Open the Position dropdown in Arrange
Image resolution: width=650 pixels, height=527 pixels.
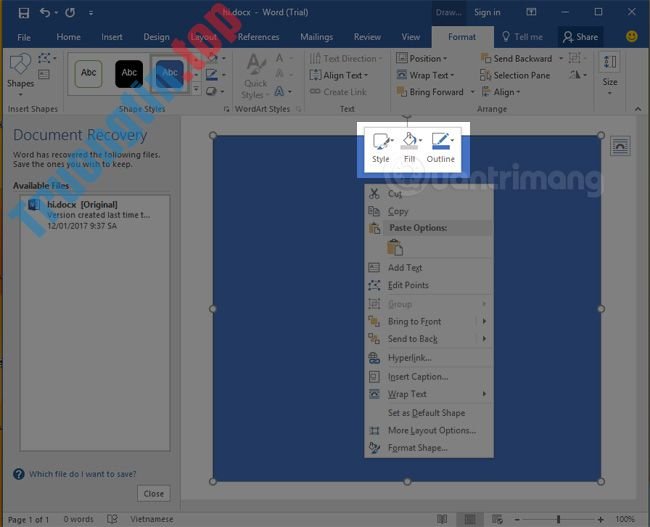(x=422, y=58)
